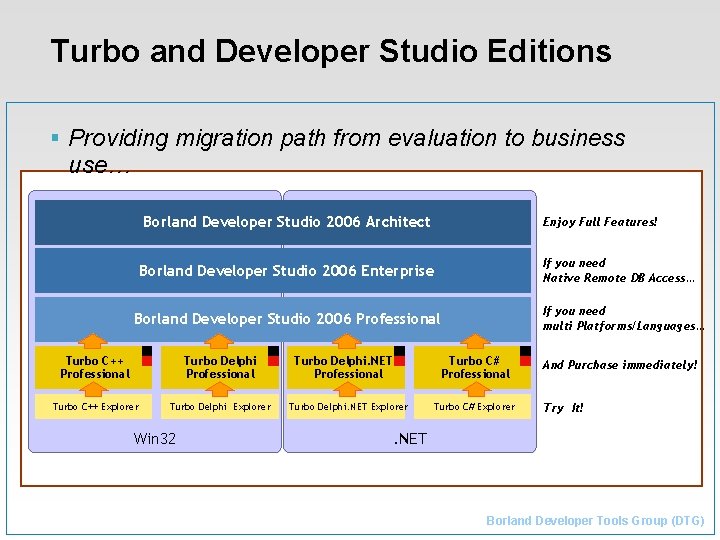Click the Turbo Delphi Professional box
Screen dimensions: 720x540
click(220, 367)
